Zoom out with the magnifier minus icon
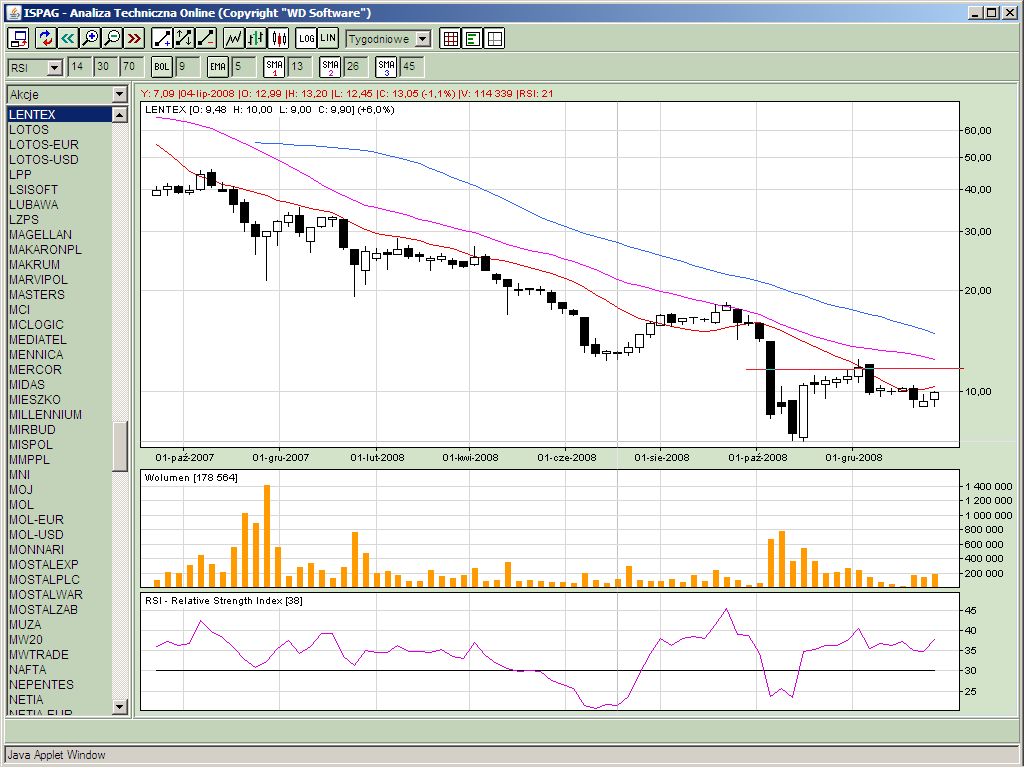This screenshot has width=1024, height=768. click(112, 38)
